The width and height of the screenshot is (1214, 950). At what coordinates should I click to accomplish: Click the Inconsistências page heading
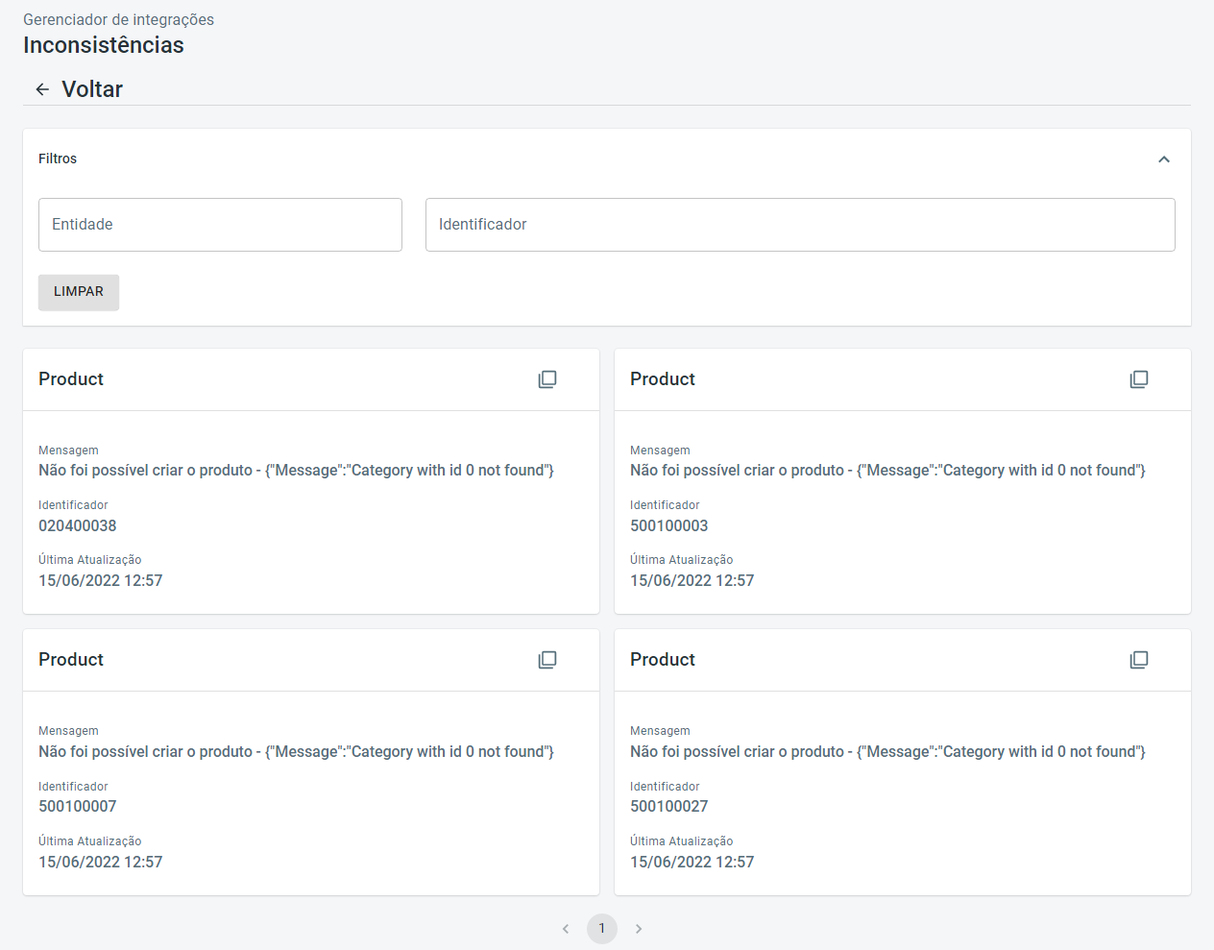point(103,45)
